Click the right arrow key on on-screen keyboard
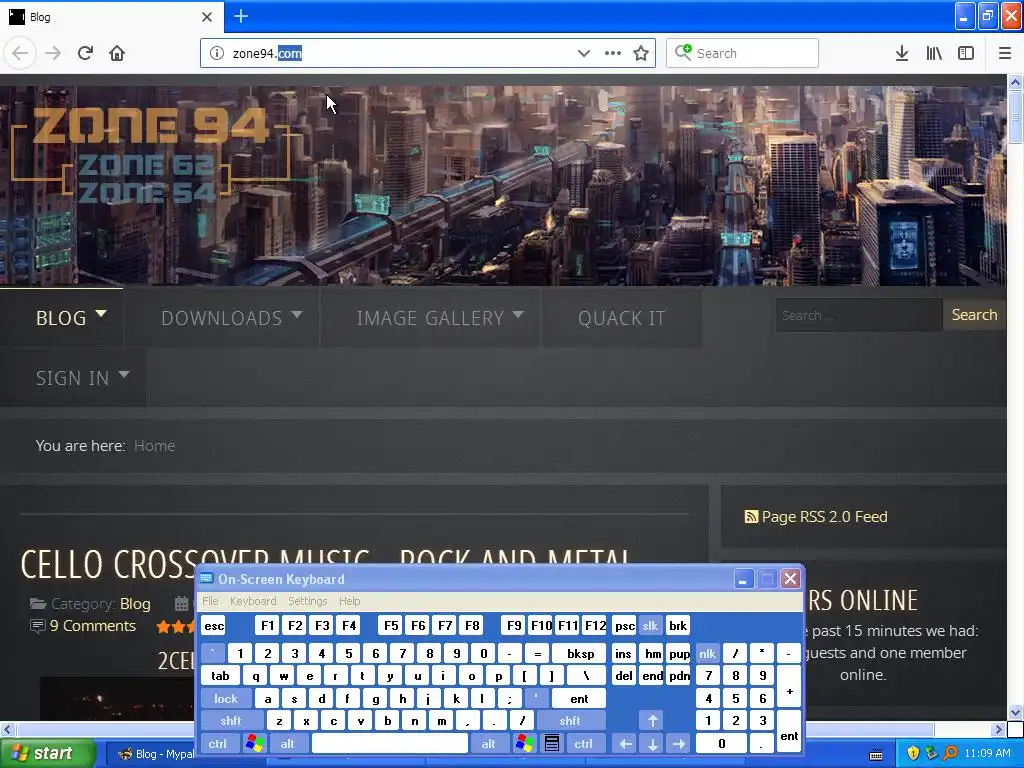The image size is (1024, 768). tap(679, 743)
